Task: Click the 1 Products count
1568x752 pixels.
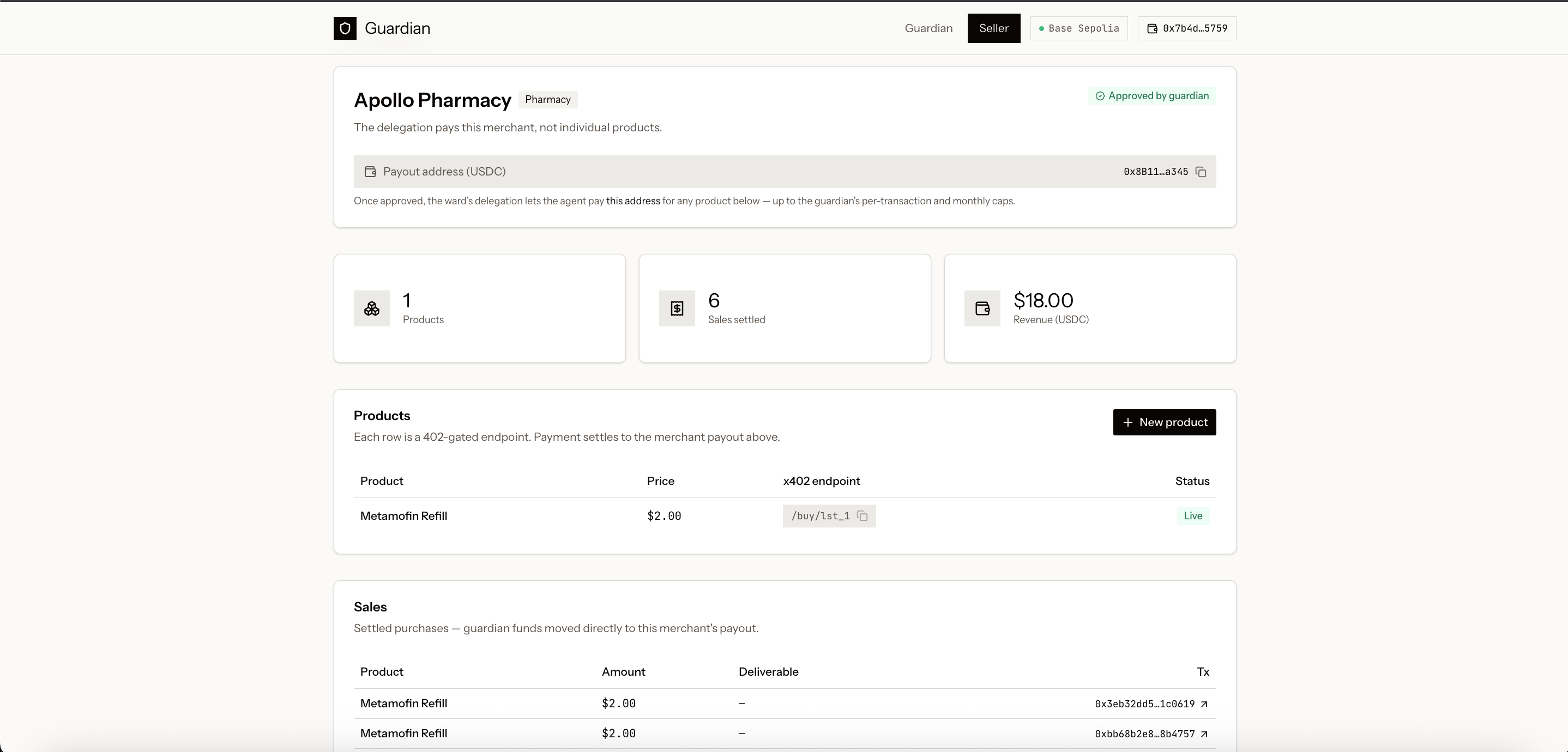Action: coord(407,301)
